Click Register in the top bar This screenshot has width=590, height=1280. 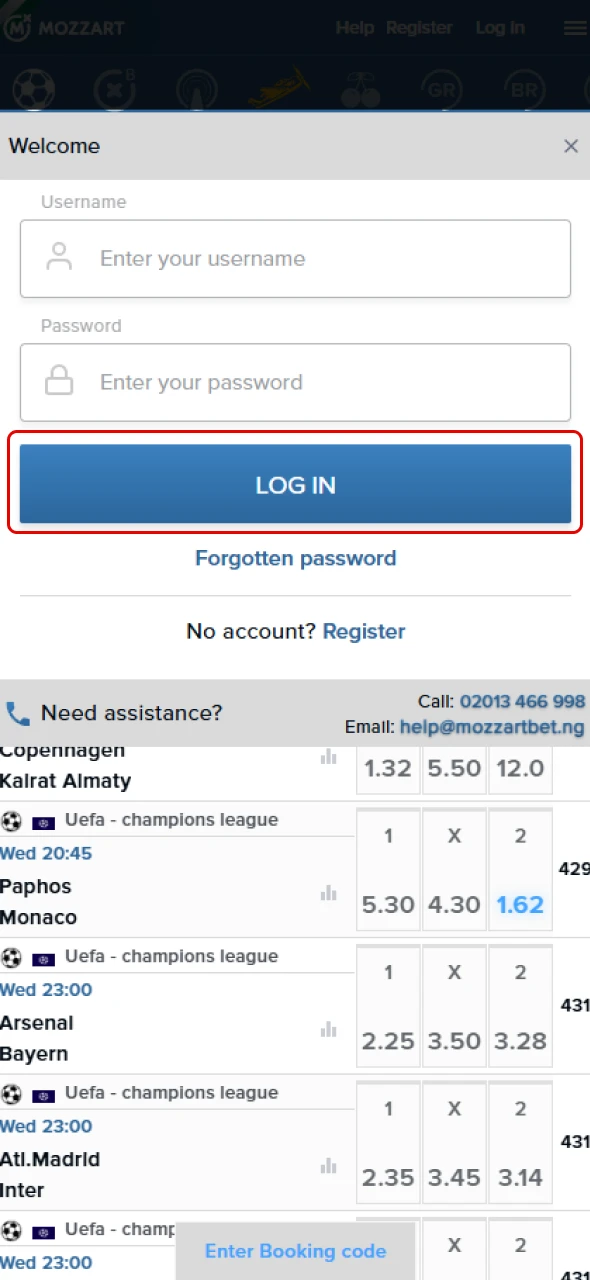[x=419, y=27]
